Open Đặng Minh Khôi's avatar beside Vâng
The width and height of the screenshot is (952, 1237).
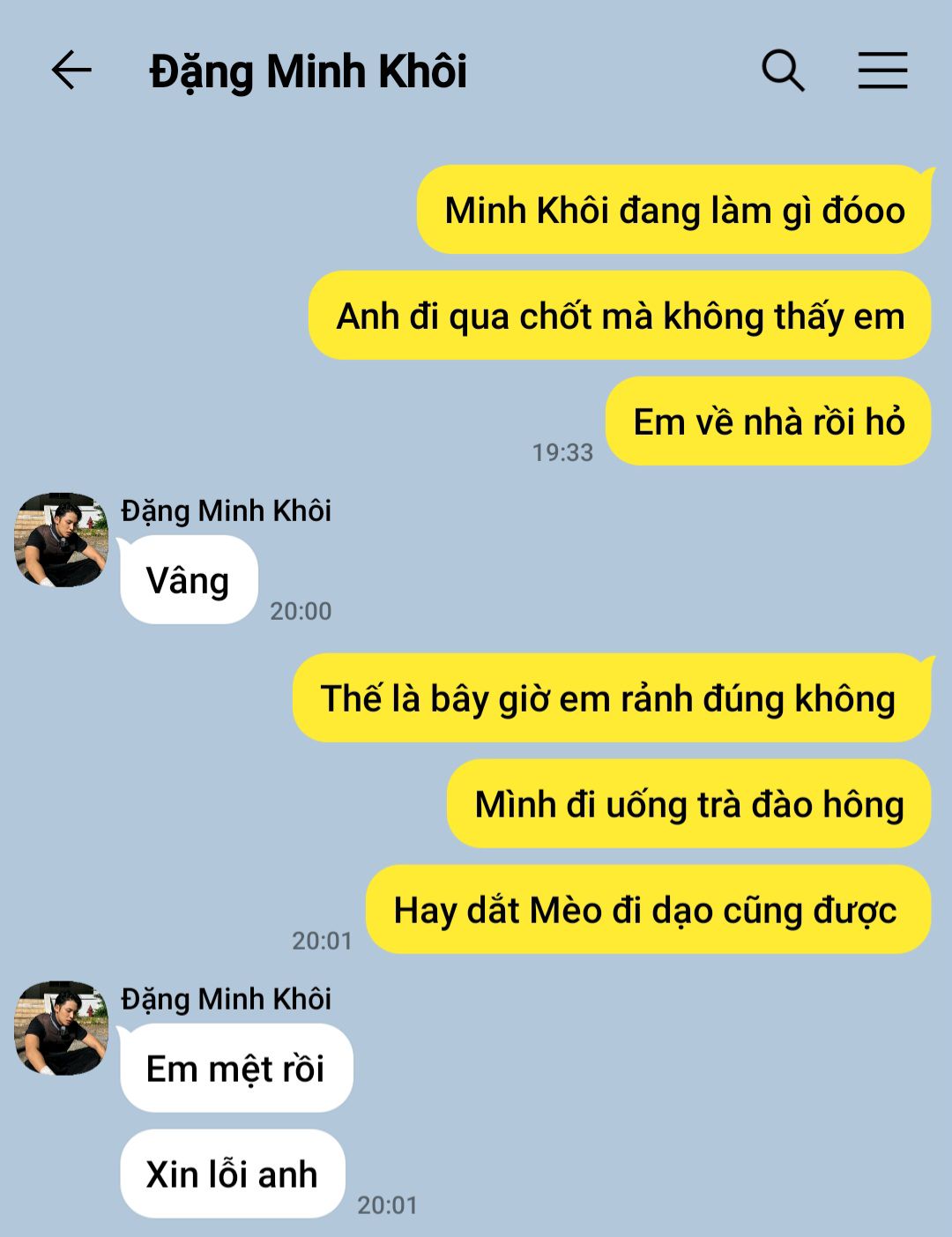[x=61, y=540]
